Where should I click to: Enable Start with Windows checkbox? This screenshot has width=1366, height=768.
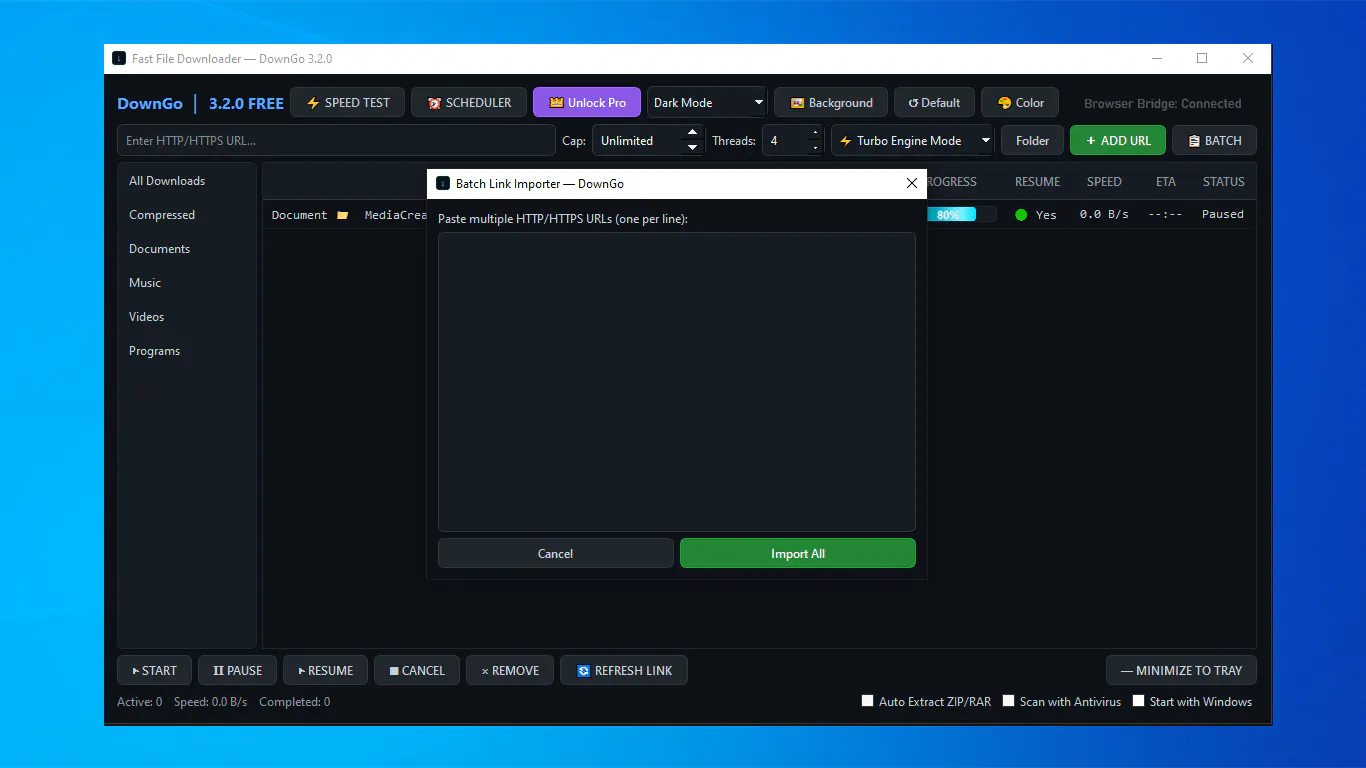click(x=1138, y=701)
